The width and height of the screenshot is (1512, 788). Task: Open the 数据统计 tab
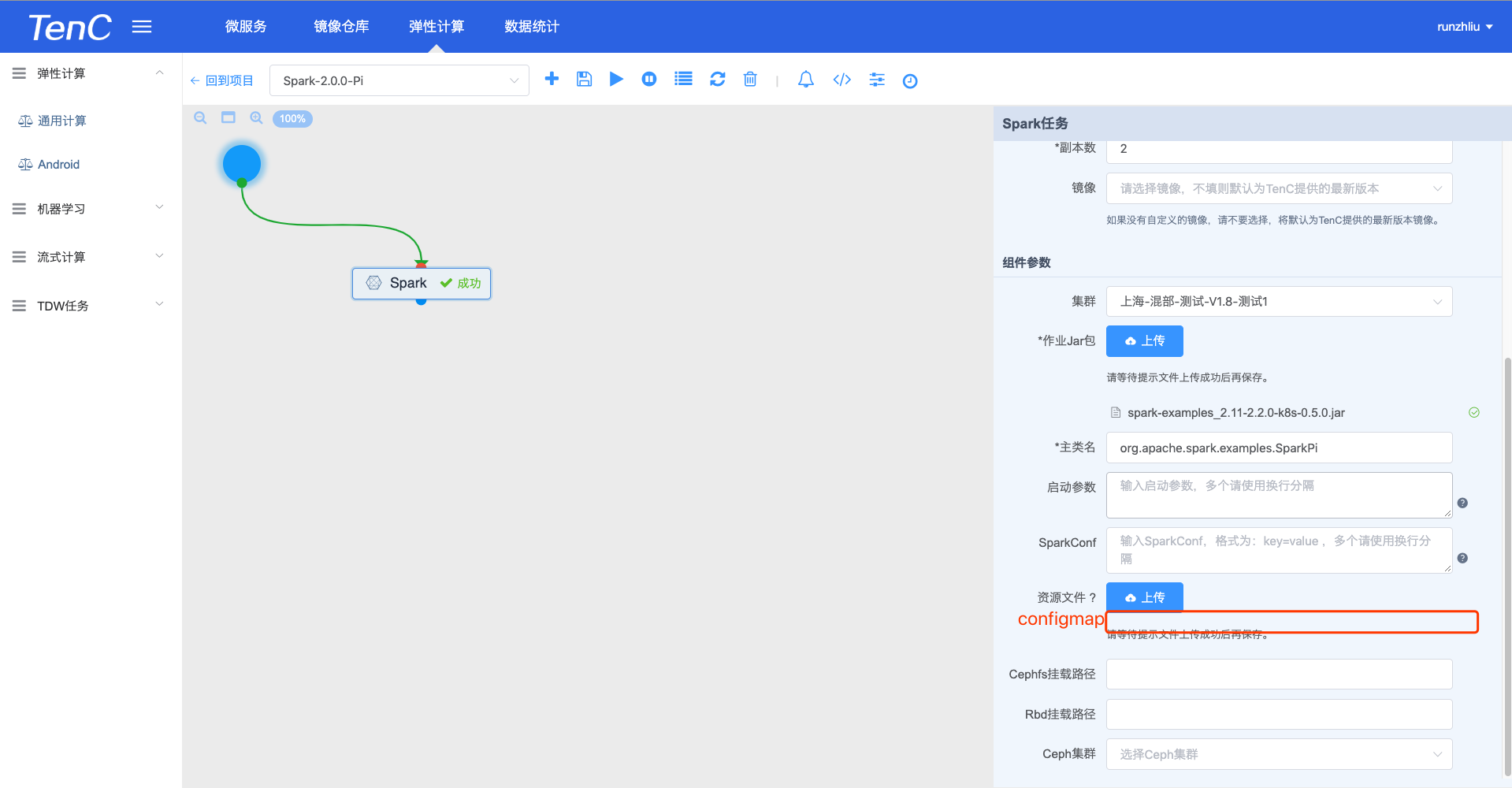coord(532,27)
